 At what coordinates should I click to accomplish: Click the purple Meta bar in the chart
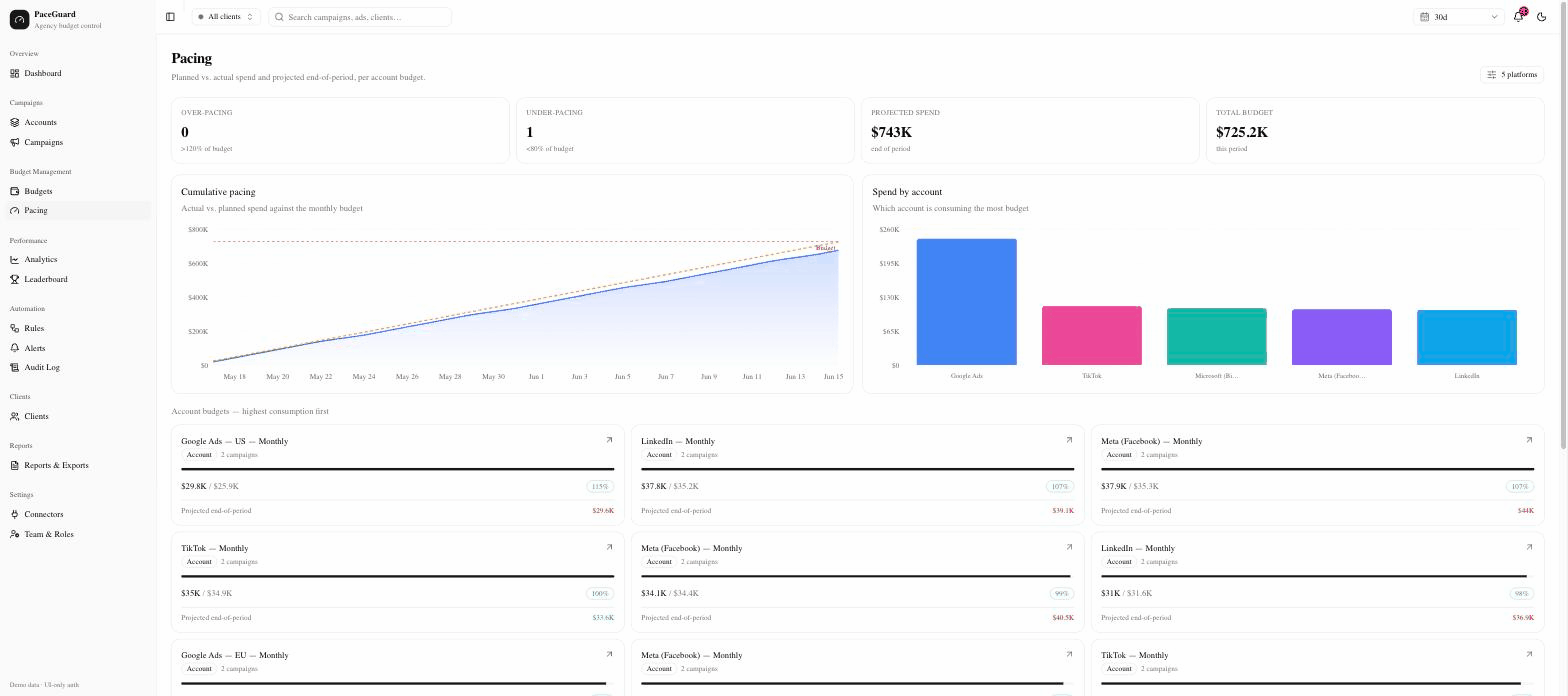point(1342,337)
